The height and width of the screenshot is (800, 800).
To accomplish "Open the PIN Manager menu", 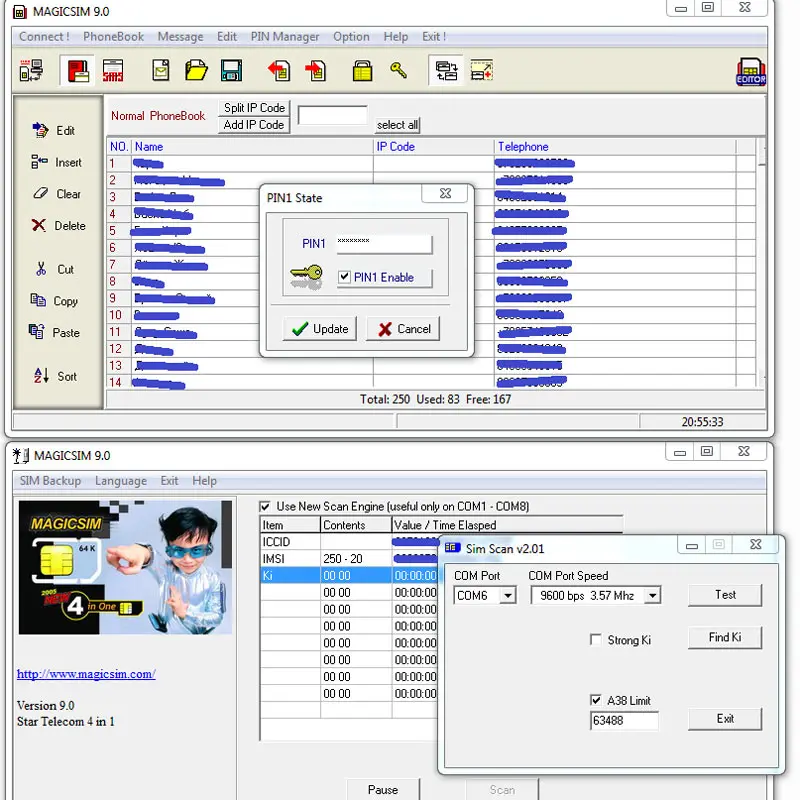I will click(x=285, y=36).
